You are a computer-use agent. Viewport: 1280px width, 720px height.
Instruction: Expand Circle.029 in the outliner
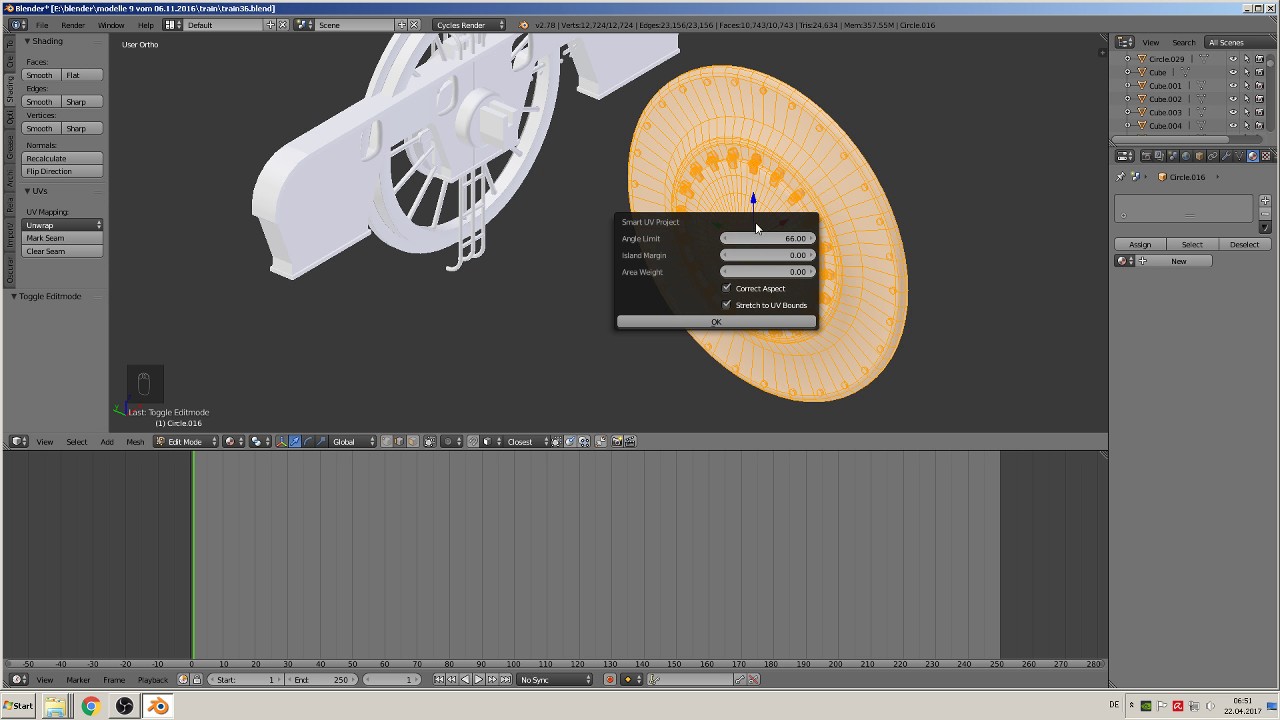coord(1128,59)
